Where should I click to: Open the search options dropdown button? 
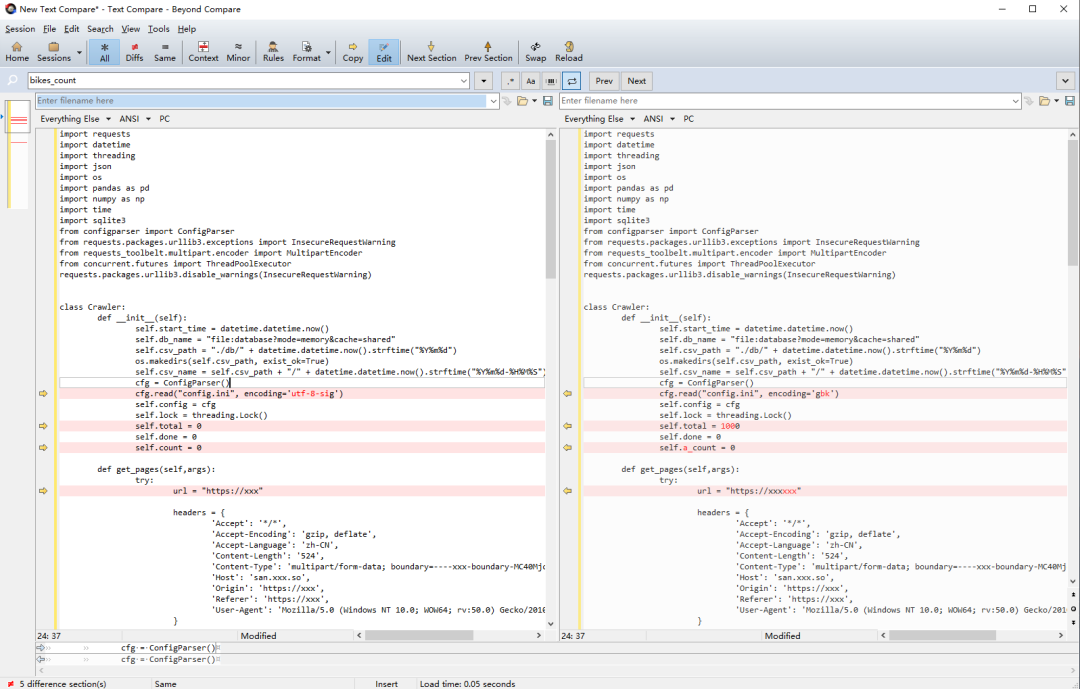coord(484,81)
